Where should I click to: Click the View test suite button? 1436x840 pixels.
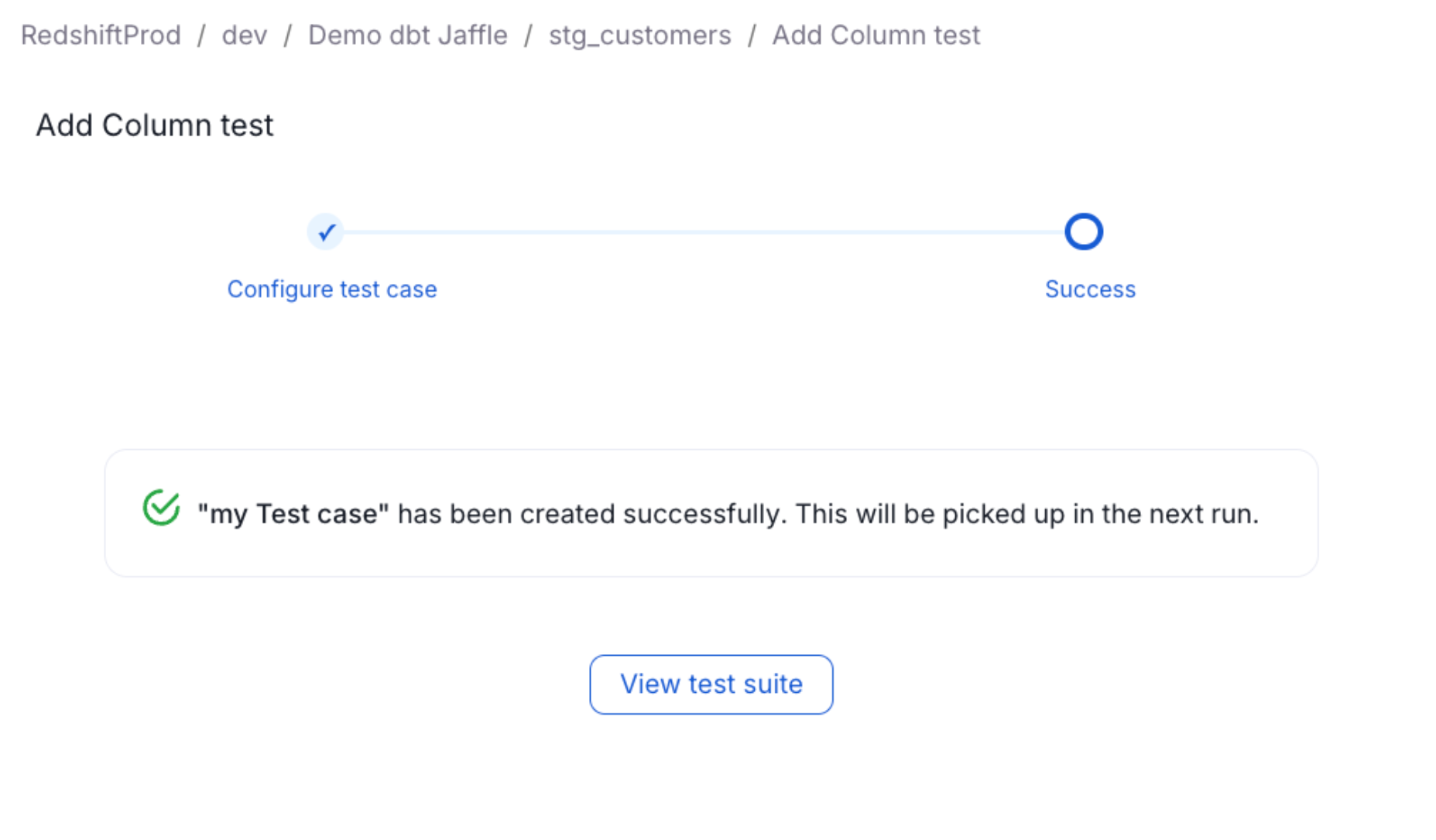pyautogui.click(x=710, y=684)
